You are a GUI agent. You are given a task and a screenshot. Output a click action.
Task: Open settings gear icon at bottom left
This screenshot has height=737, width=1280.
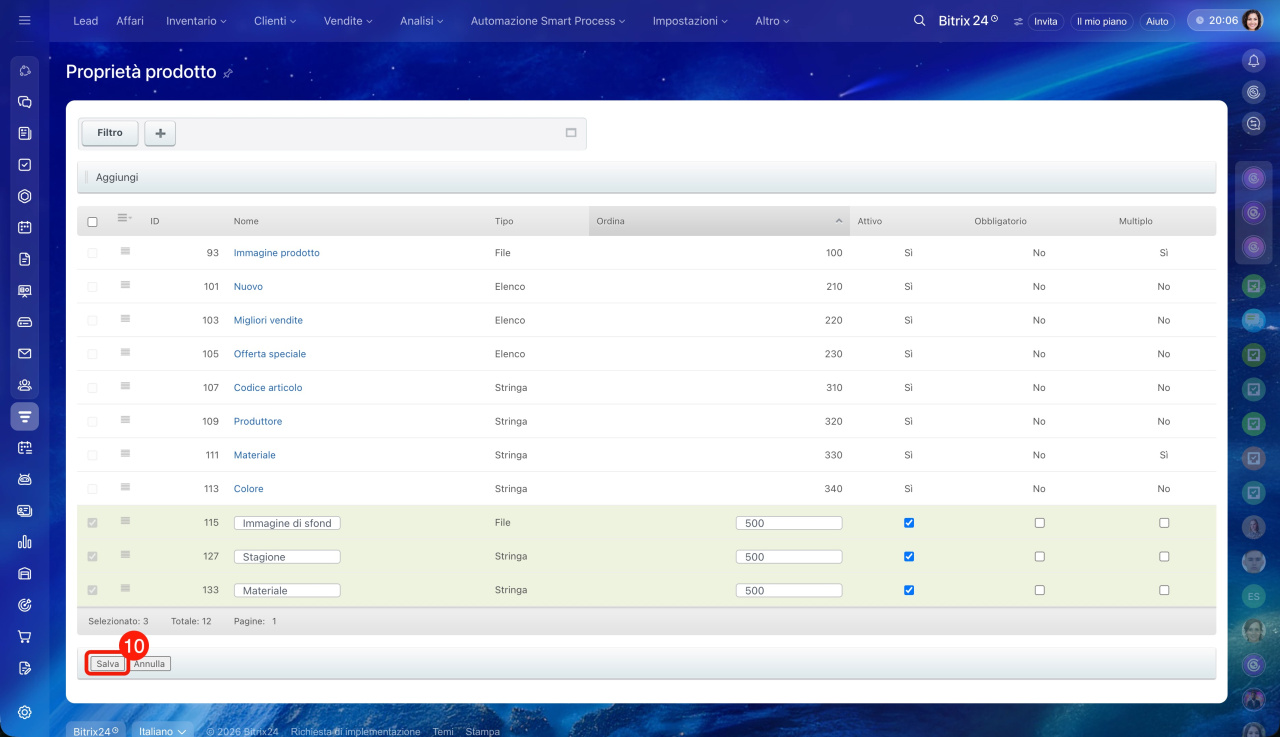[25, 712]
